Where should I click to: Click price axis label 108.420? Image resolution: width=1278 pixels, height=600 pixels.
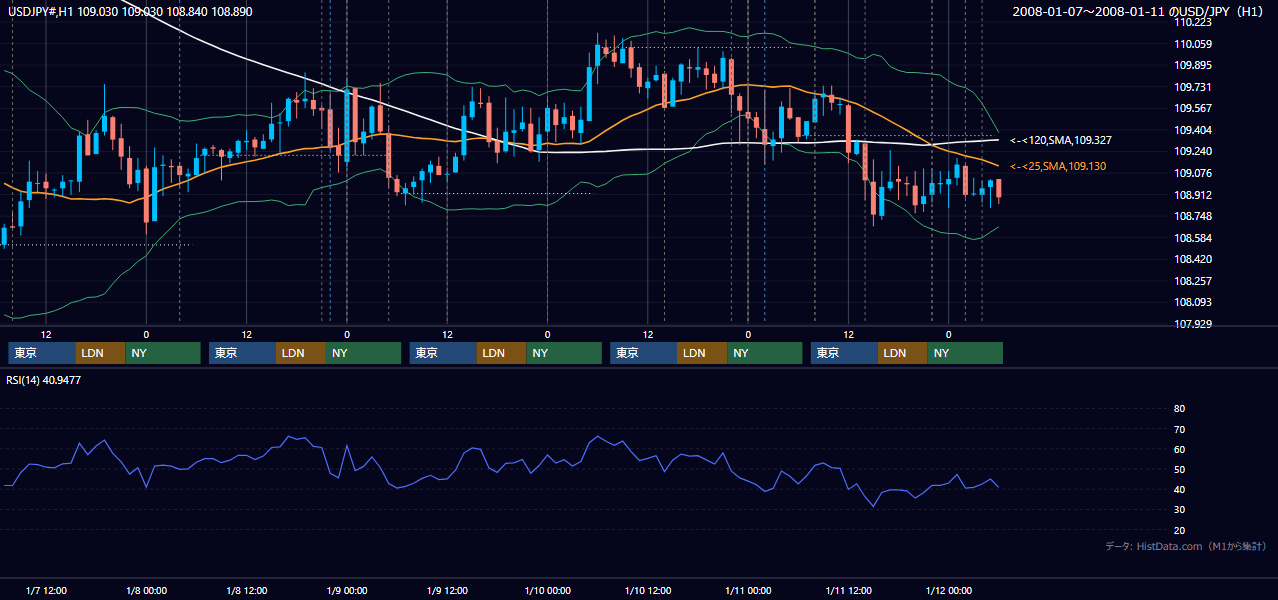[x=1195, y=259]
